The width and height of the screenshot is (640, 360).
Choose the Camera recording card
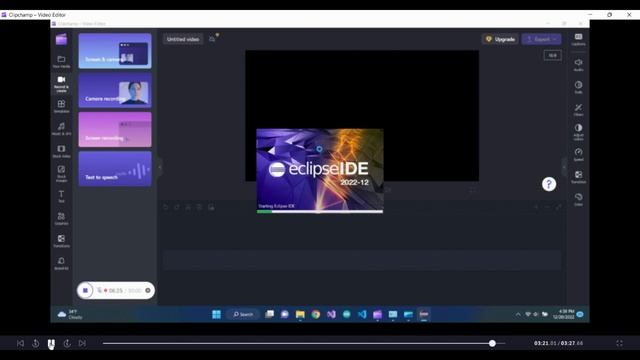pyautogui.click(x=115, y=90)
